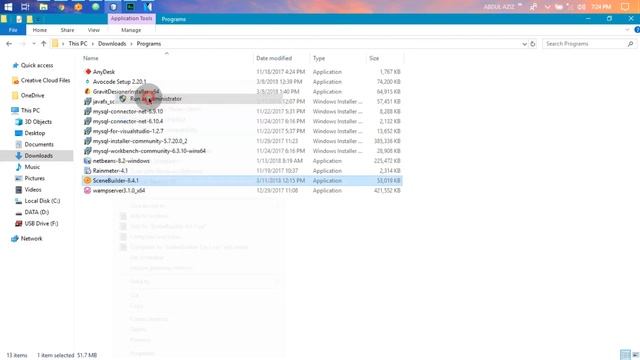Open the Windows Start menu
This screenshot has height=360, width=640.
pyautogui.click(x=8, y=7)
